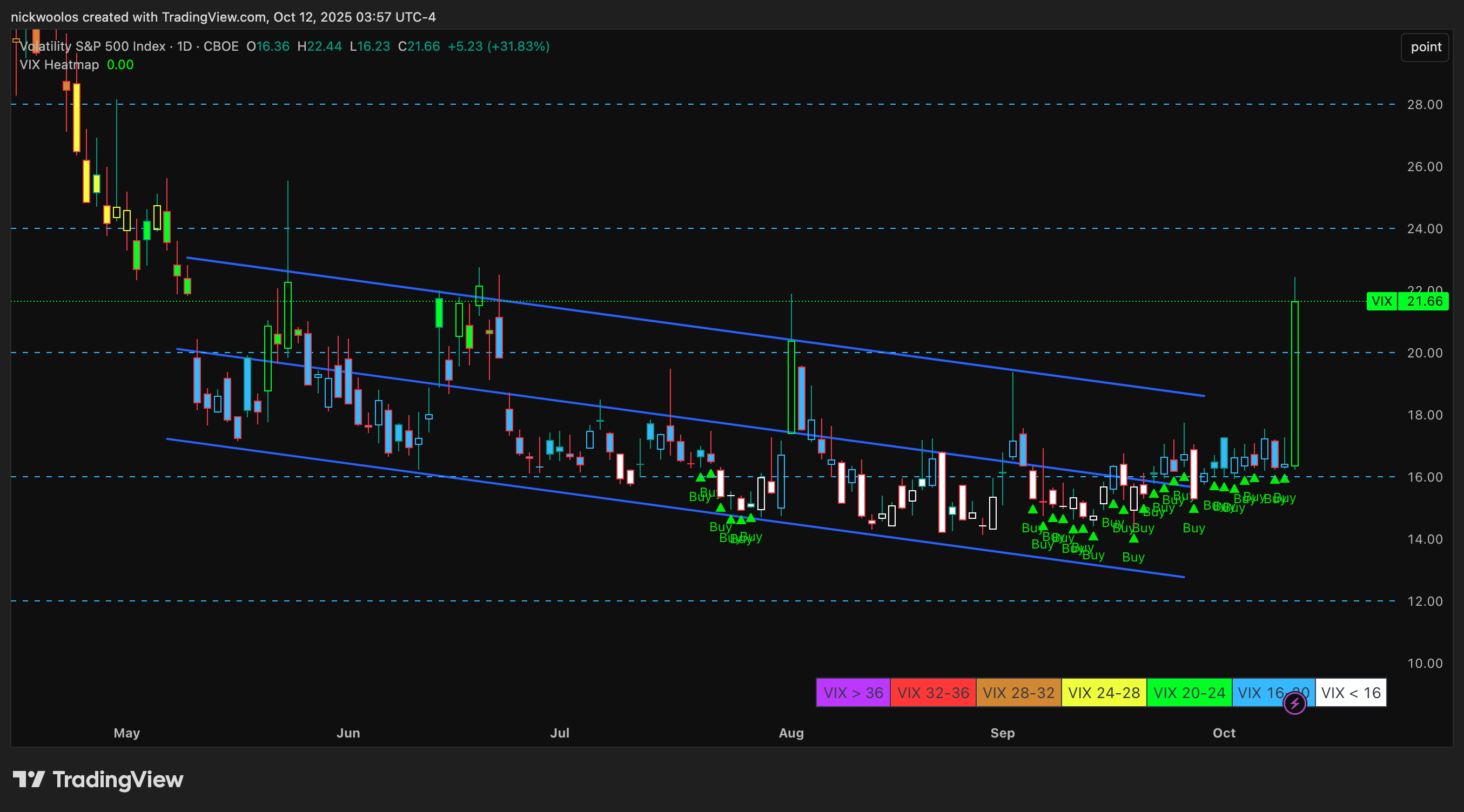Click the green VIX 20-24 legend cell
The width and height of the screenshot is (1464, 812).
click(1189, 693)
